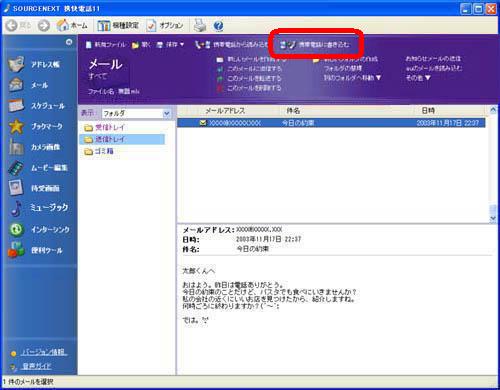The width and height of the screenshot is (500, 390).
Task: Open カメラ画像 in the sidebar
Action: click(35, 147)
